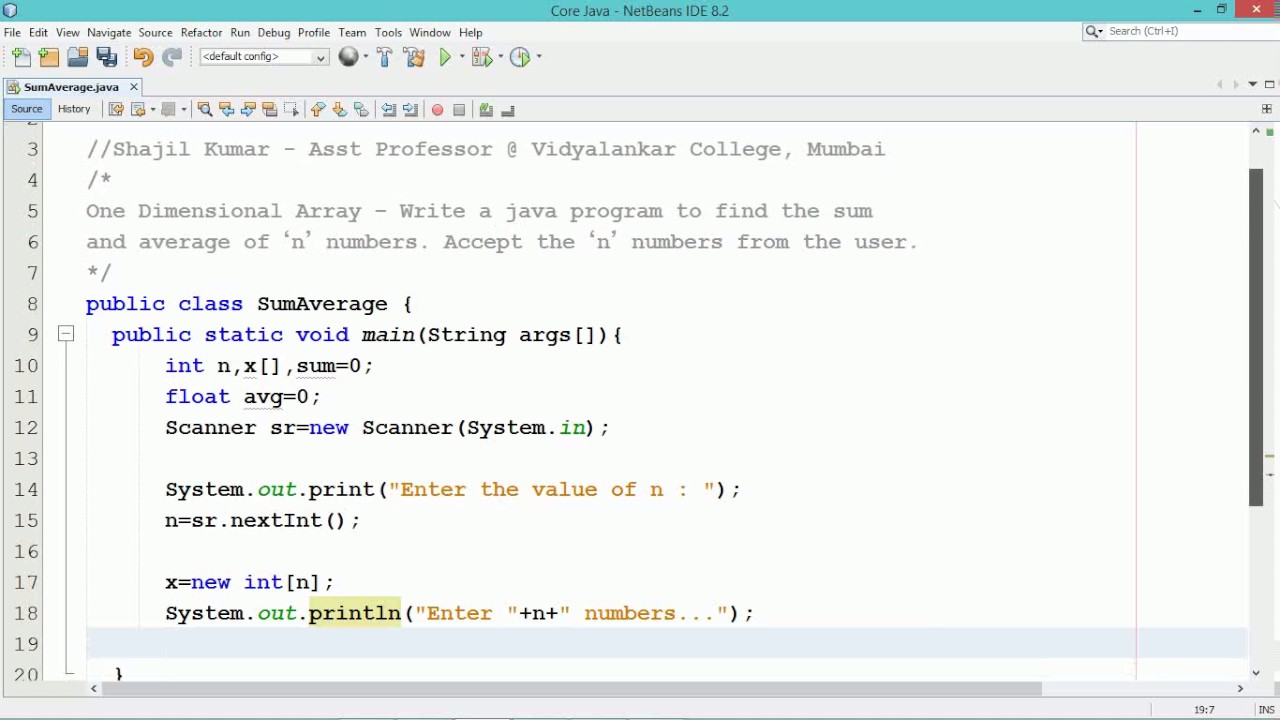Open the dropdown arrow beside the globe icon
Image resolution: width=1280 pixels, height=720 pixels.
click(x=365, y=57)
